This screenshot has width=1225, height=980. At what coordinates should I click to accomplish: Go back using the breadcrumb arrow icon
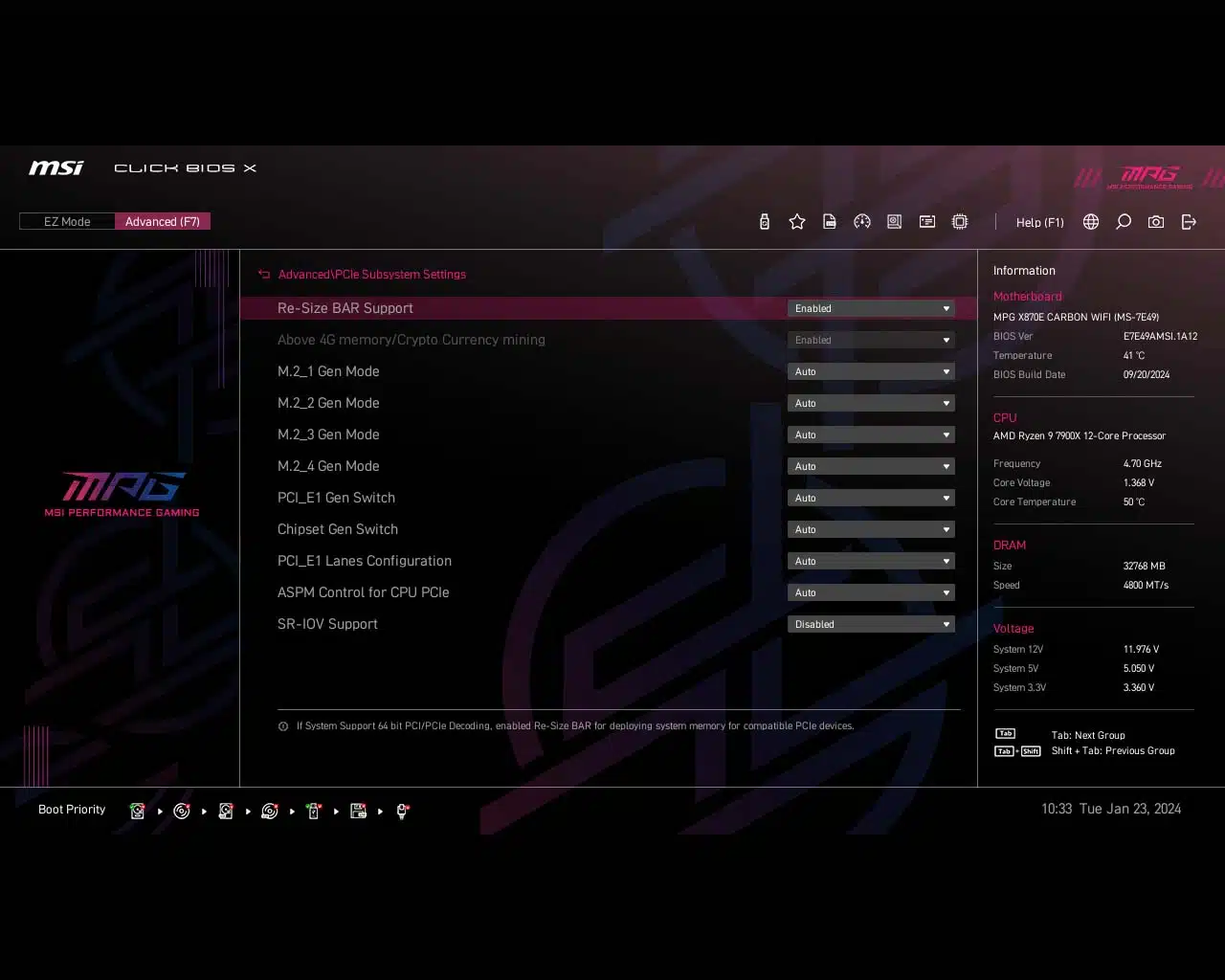point(264,275)
